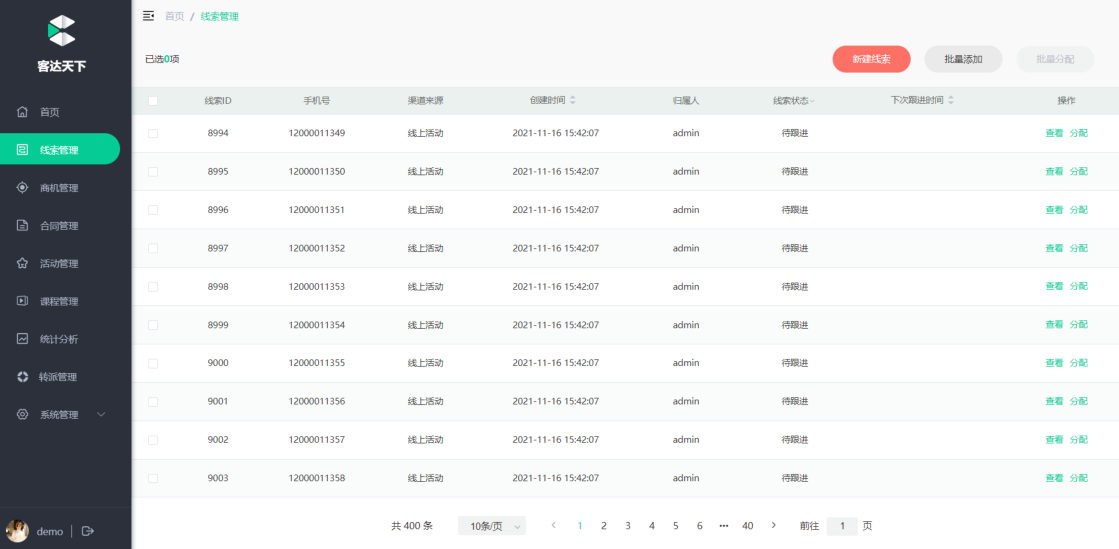Go to page 2

(604, 525)
